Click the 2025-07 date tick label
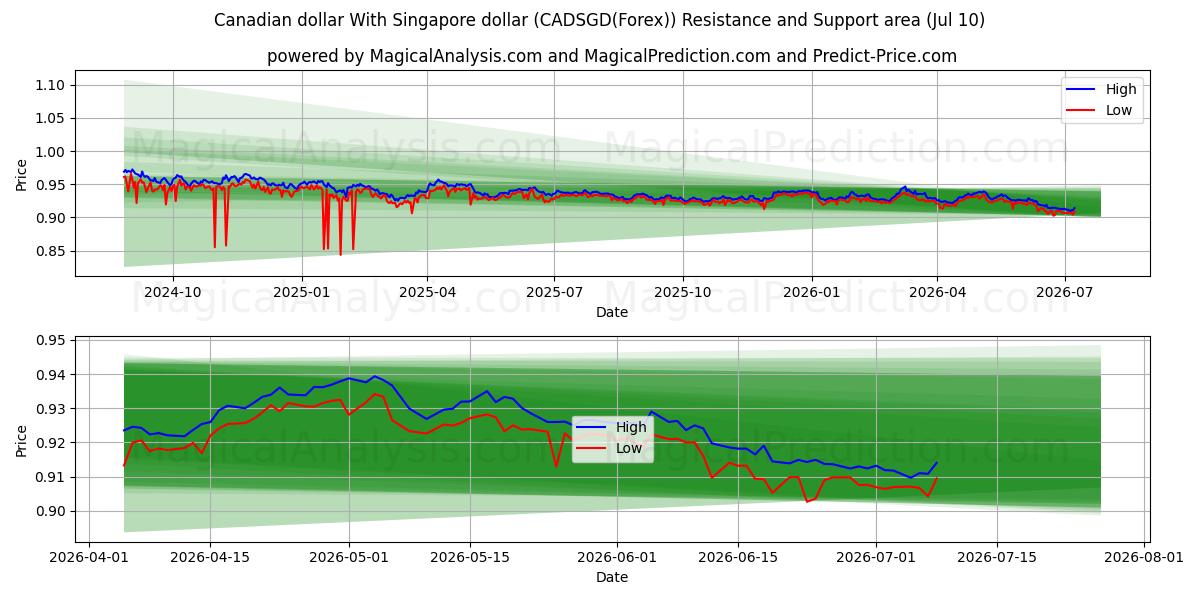Image resolution: width=1200 pixels, height=600 pixels. coord(554,292)
